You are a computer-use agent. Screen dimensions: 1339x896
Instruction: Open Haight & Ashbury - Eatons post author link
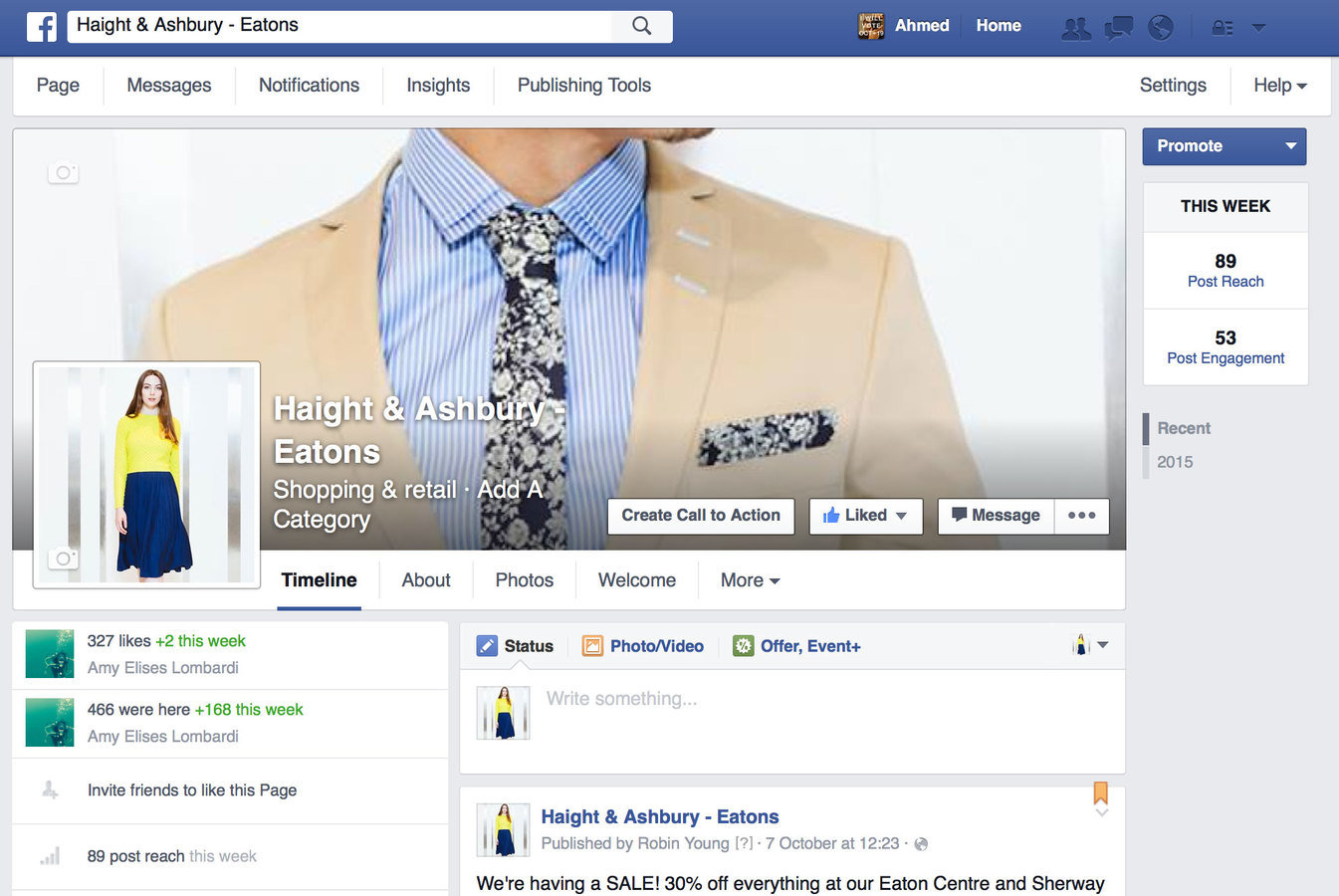[x=660, y=817]
